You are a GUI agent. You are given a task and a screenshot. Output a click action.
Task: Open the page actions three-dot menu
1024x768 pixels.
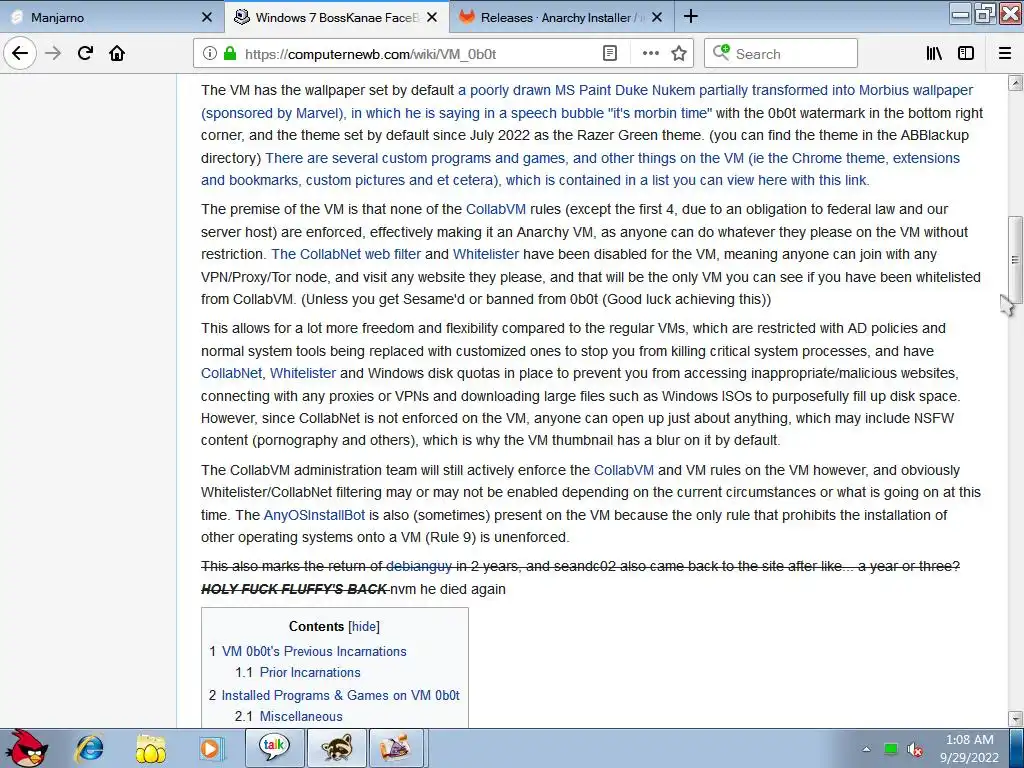pos(650,54)
